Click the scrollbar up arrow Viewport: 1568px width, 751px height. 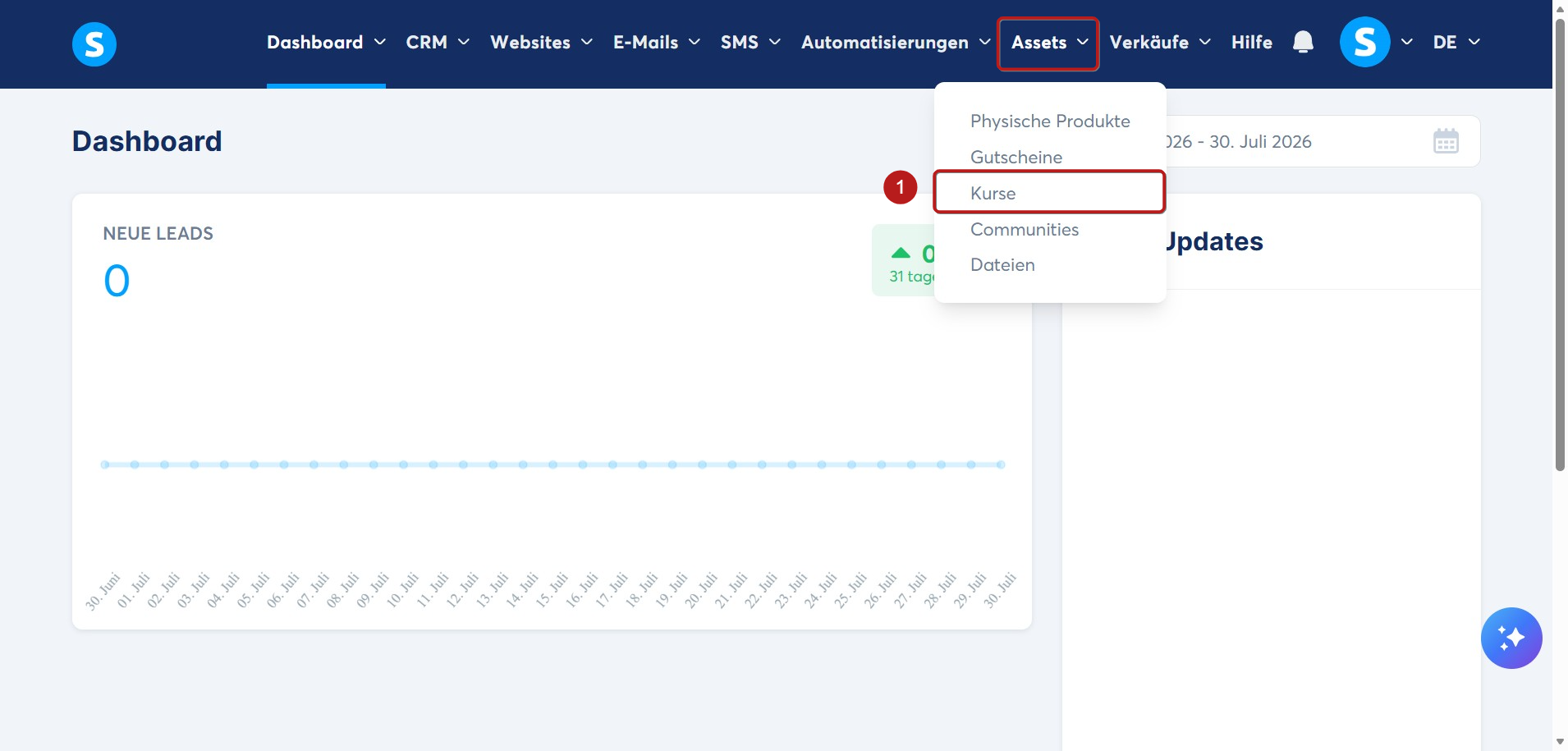tap(1560, 8)
